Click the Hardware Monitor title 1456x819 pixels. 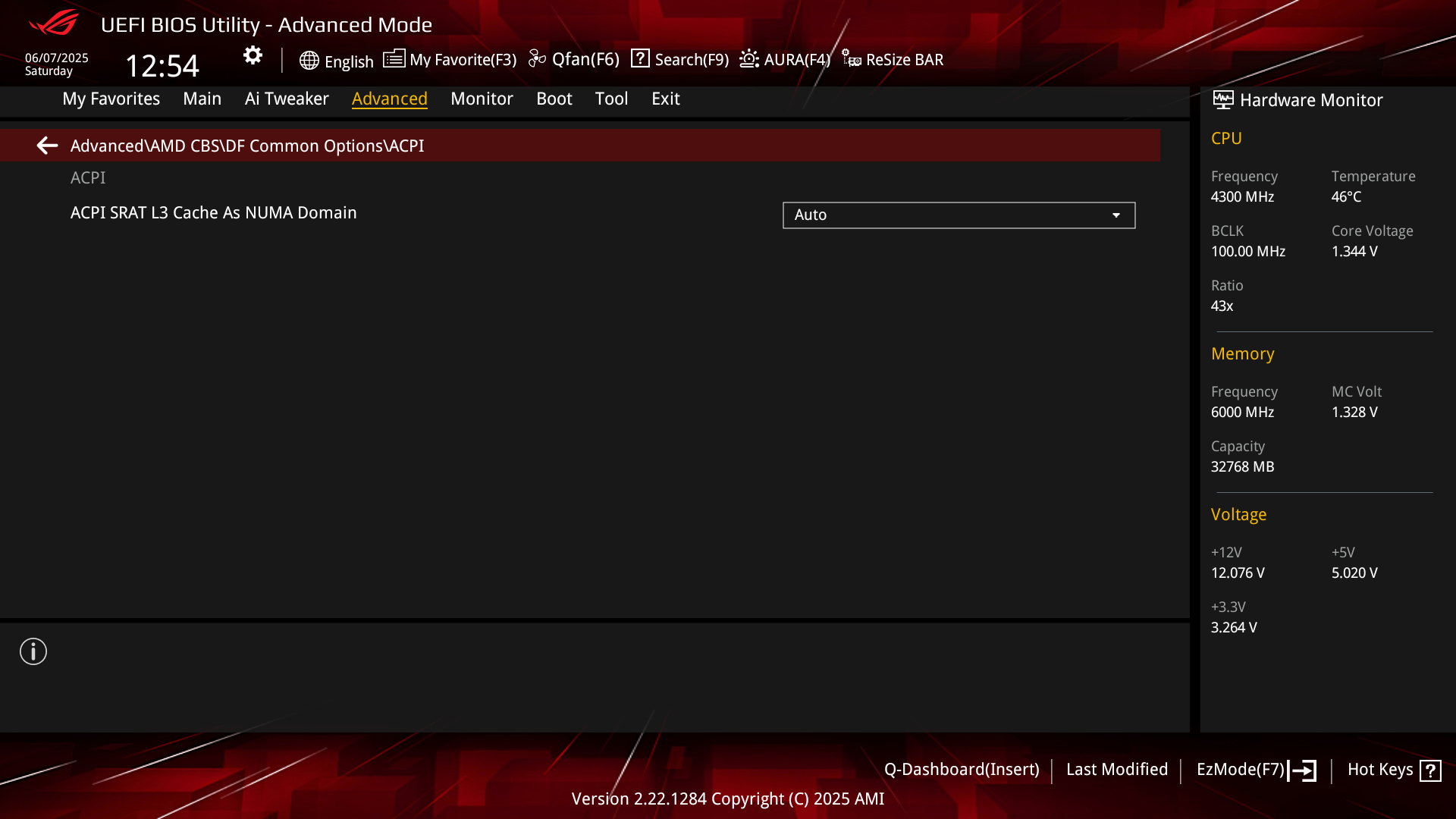(x=1311, y=100)
